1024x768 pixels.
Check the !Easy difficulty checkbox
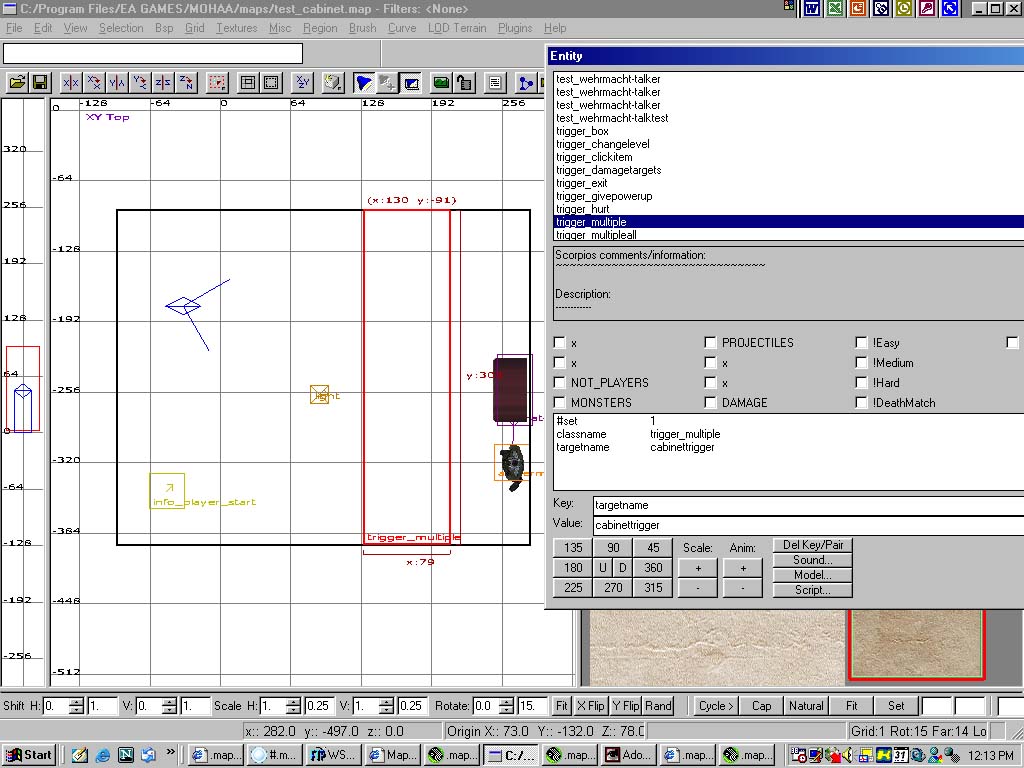[862, 343]
